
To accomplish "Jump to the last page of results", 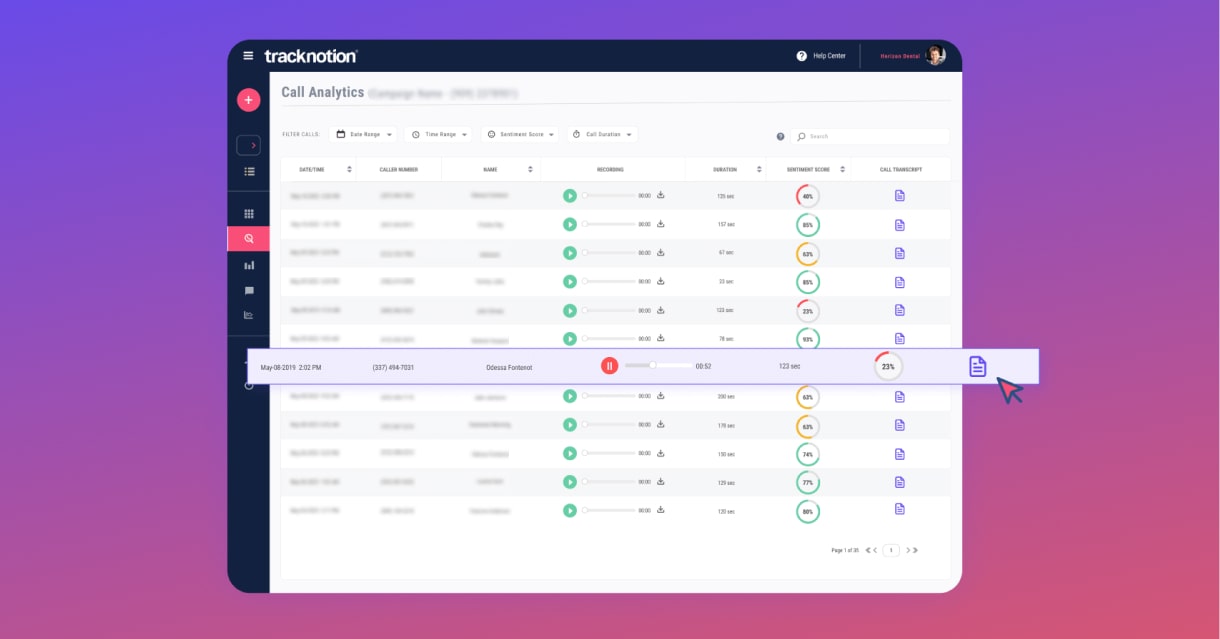I will coord(914,550).
